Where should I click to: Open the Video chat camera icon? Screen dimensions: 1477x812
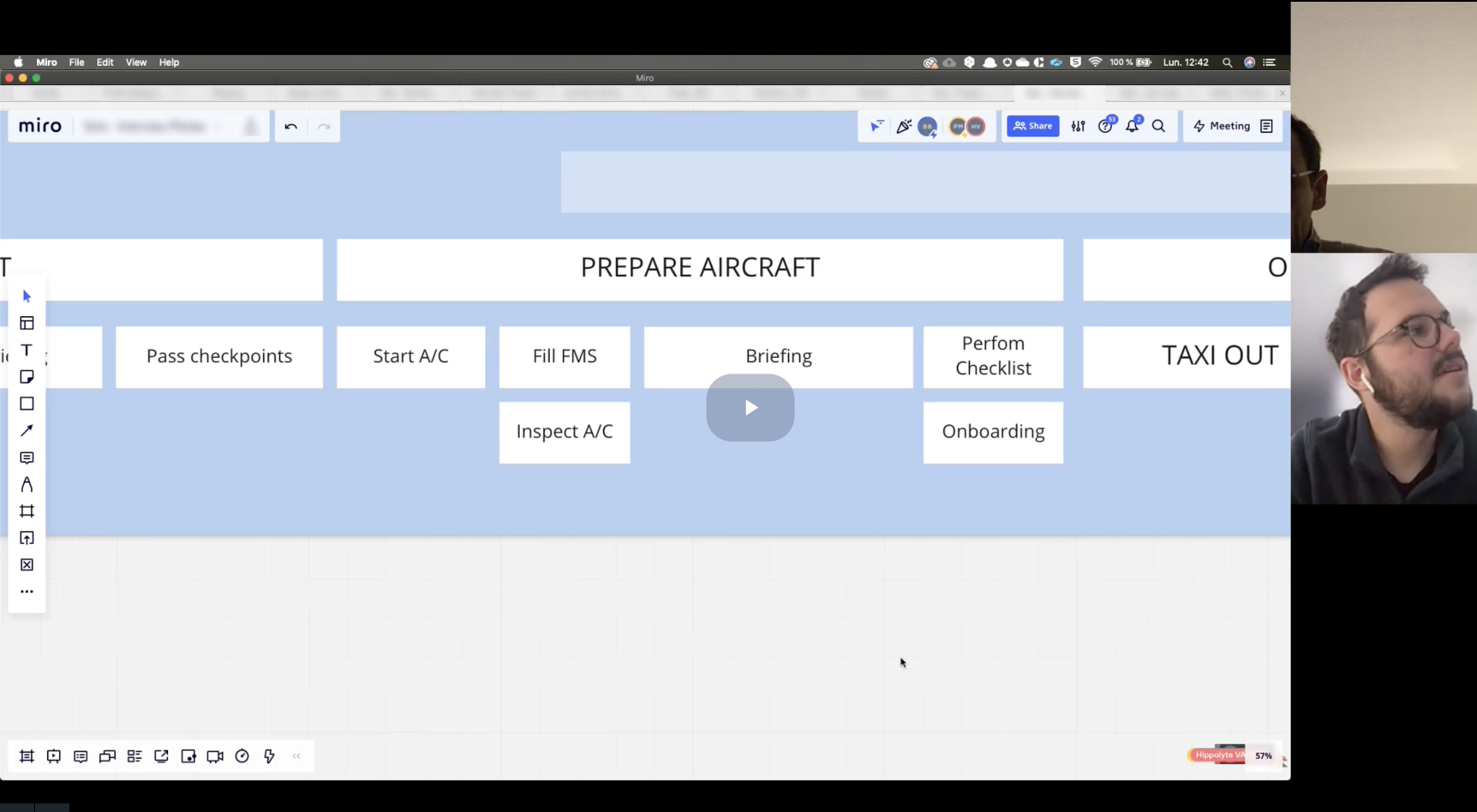point(215,756)
